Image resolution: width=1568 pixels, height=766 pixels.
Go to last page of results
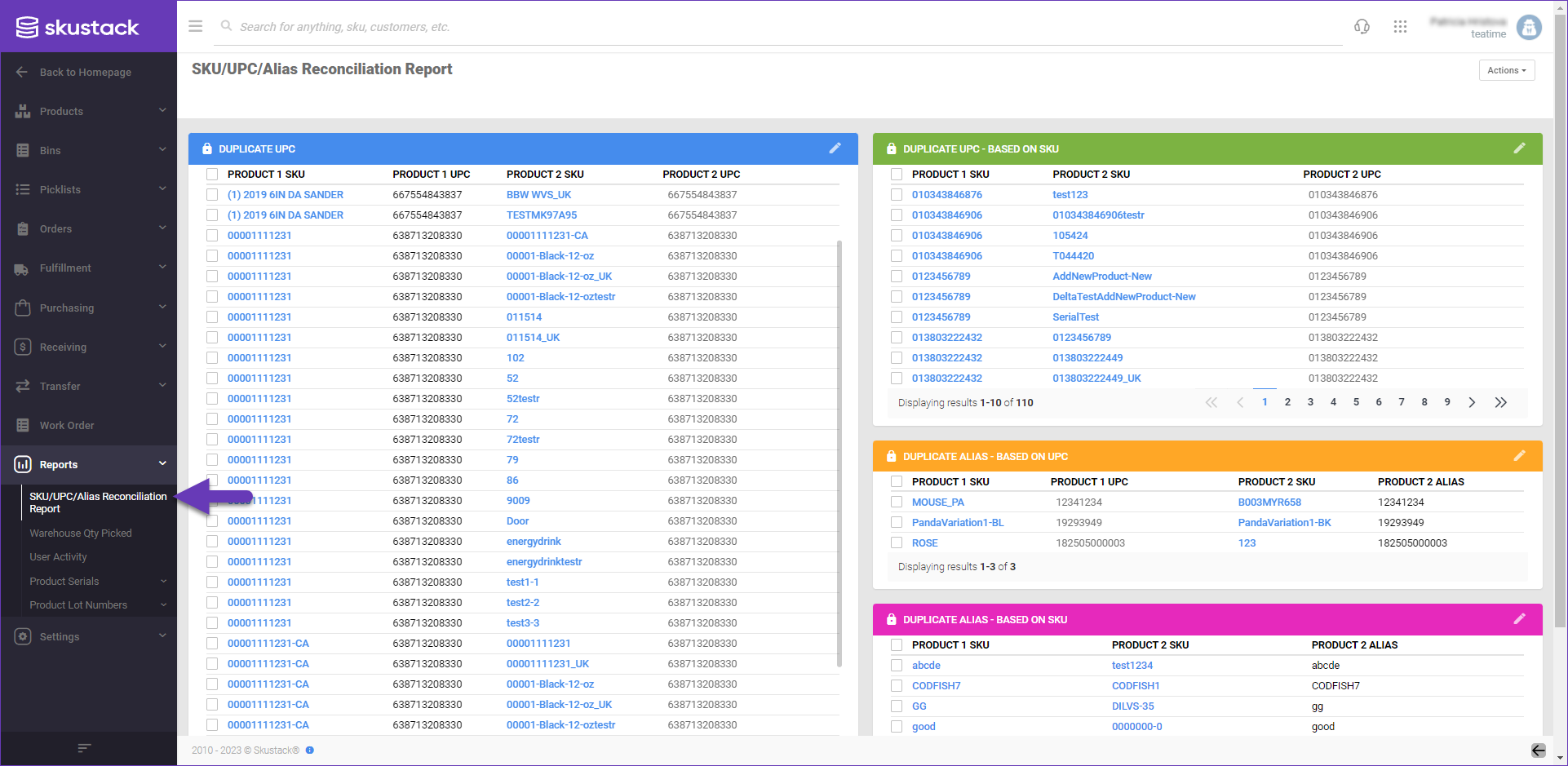(x=1500, y=402)
